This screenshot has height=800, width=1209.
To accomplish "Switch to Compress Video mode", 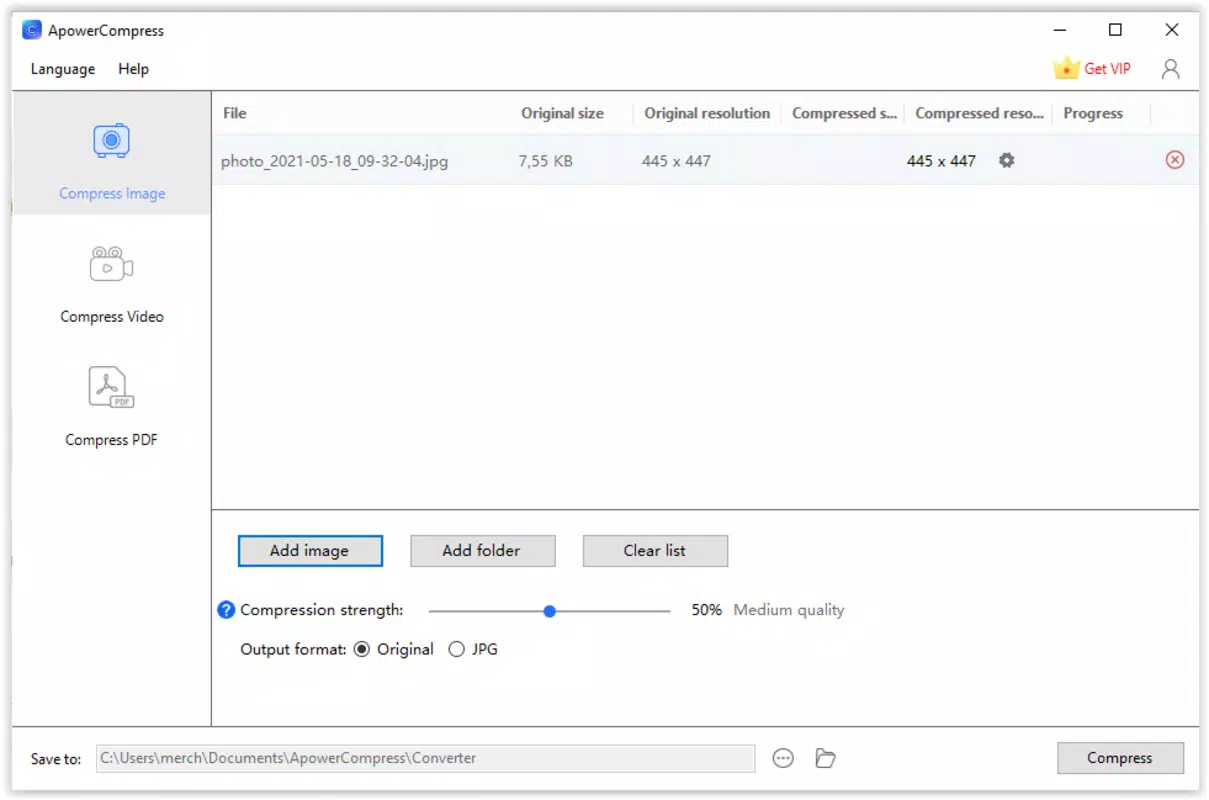I will coord(112,284).
